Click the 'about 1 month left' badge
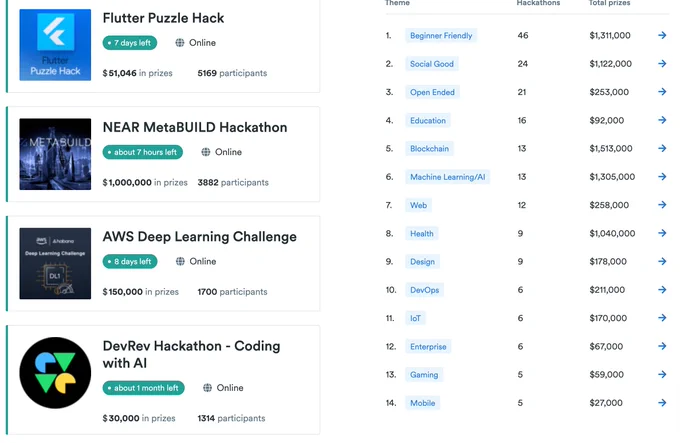Image resolution: width=680 pixels, height=443 pixels. pyautogui.click(x=144, y=388)
